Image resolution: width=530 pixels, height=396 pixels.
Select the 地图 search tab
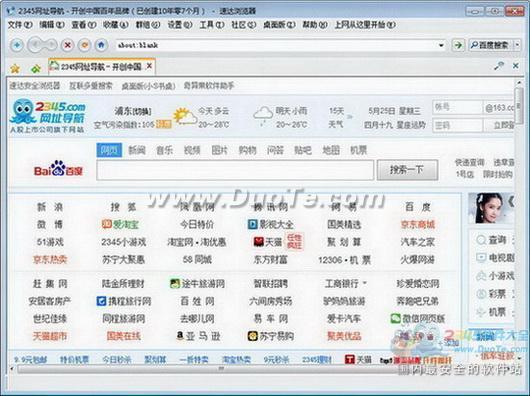tap(331, 150)
